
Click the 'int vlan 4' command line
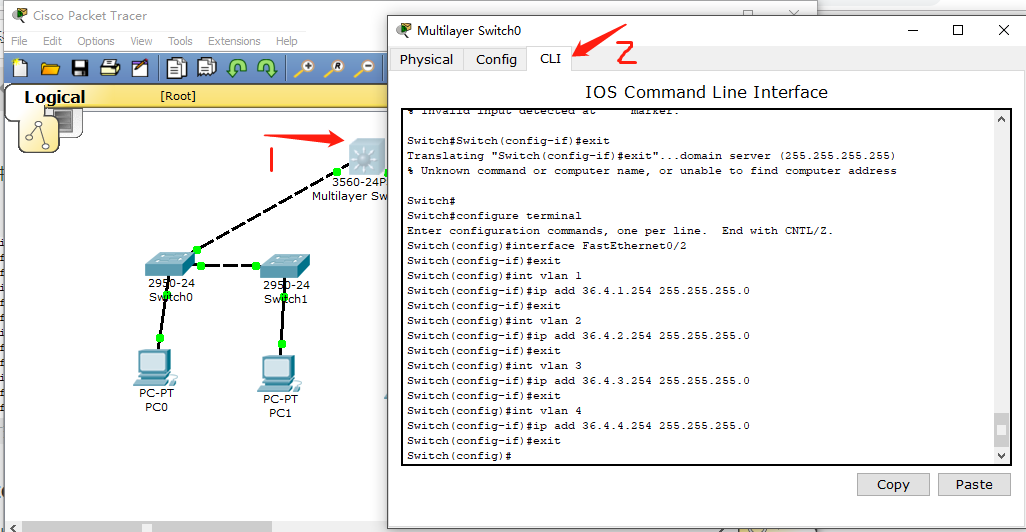point(494,411)
